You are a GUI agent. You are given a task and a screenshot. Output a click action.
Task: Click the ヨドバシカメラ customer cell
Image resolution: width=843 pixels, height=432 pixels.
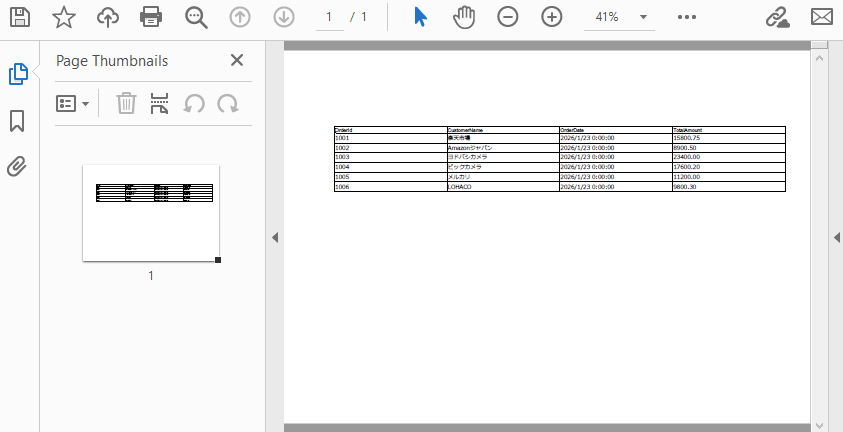click(503, 157)
